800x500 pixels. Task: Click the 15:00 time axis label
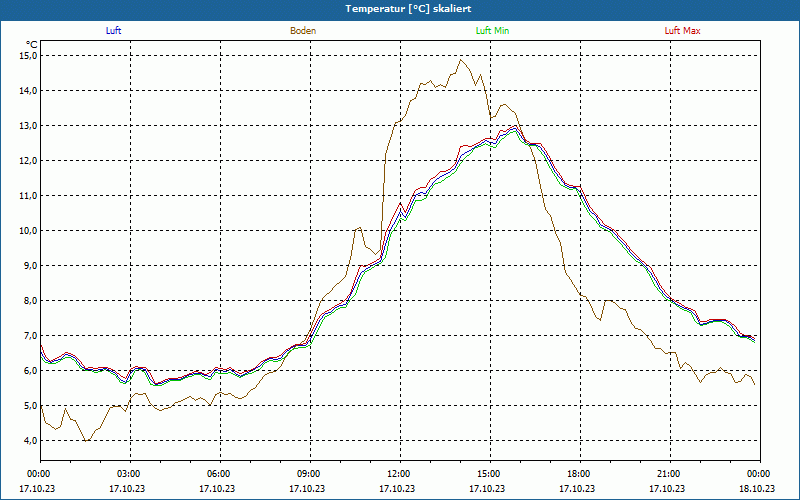(x=490, y=474)
